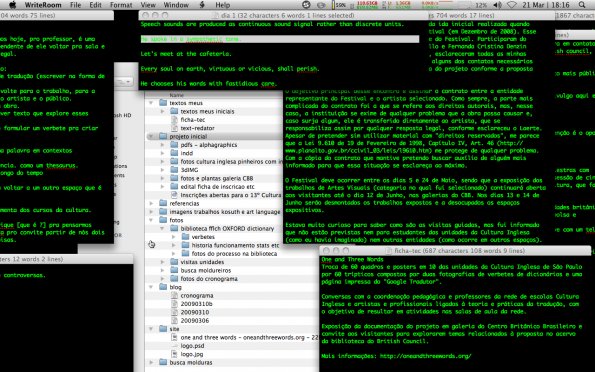This screenshot has height=372, width=595.
Task: Click the 'Speech sounds are produced' line in dia 1
Action: pyautogui.click(x=272, y=24)
